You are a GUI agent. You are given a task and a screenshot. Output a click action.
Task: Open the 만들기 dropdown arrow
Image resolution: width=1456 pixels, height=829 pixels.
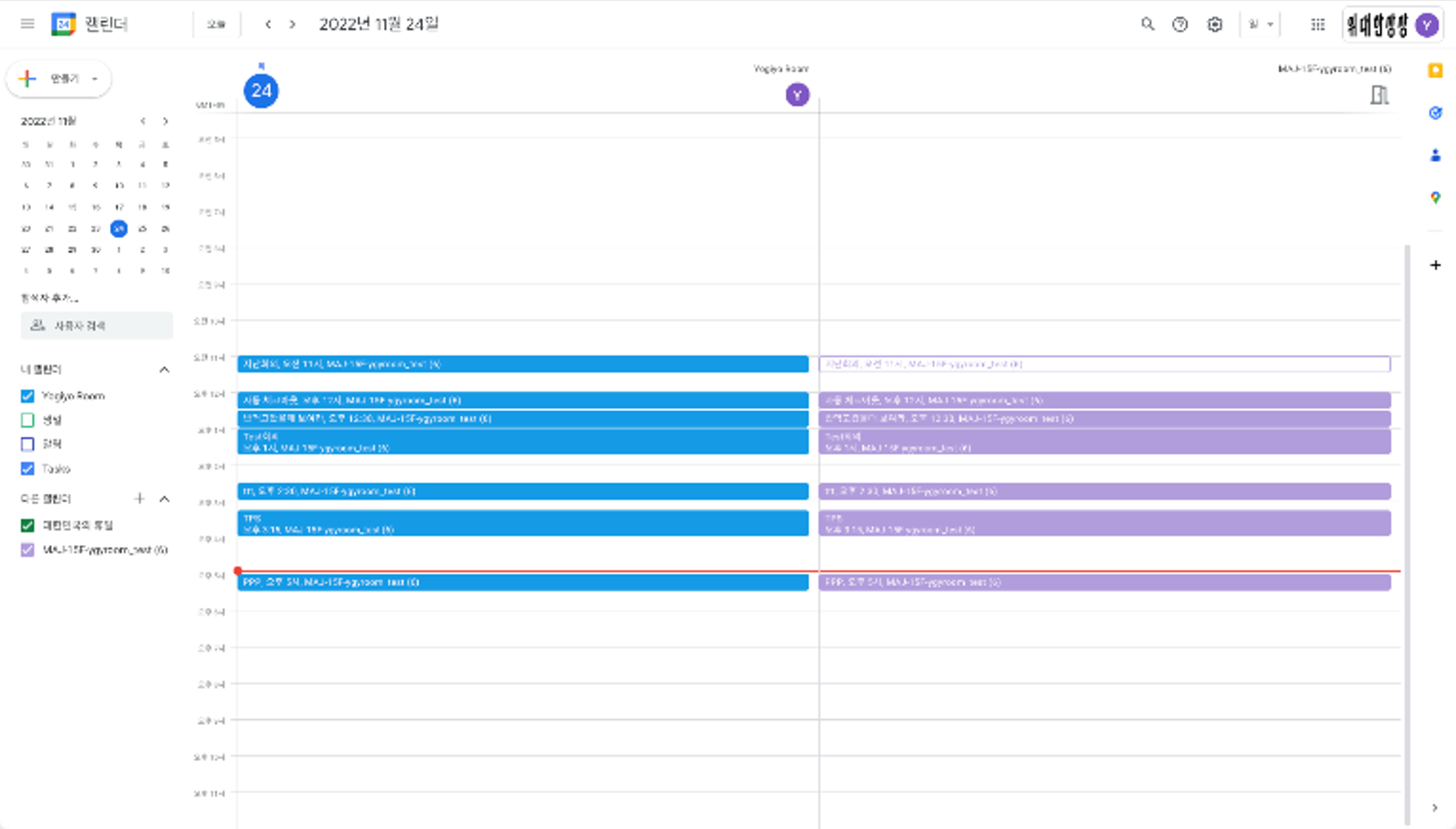point(95,79)
